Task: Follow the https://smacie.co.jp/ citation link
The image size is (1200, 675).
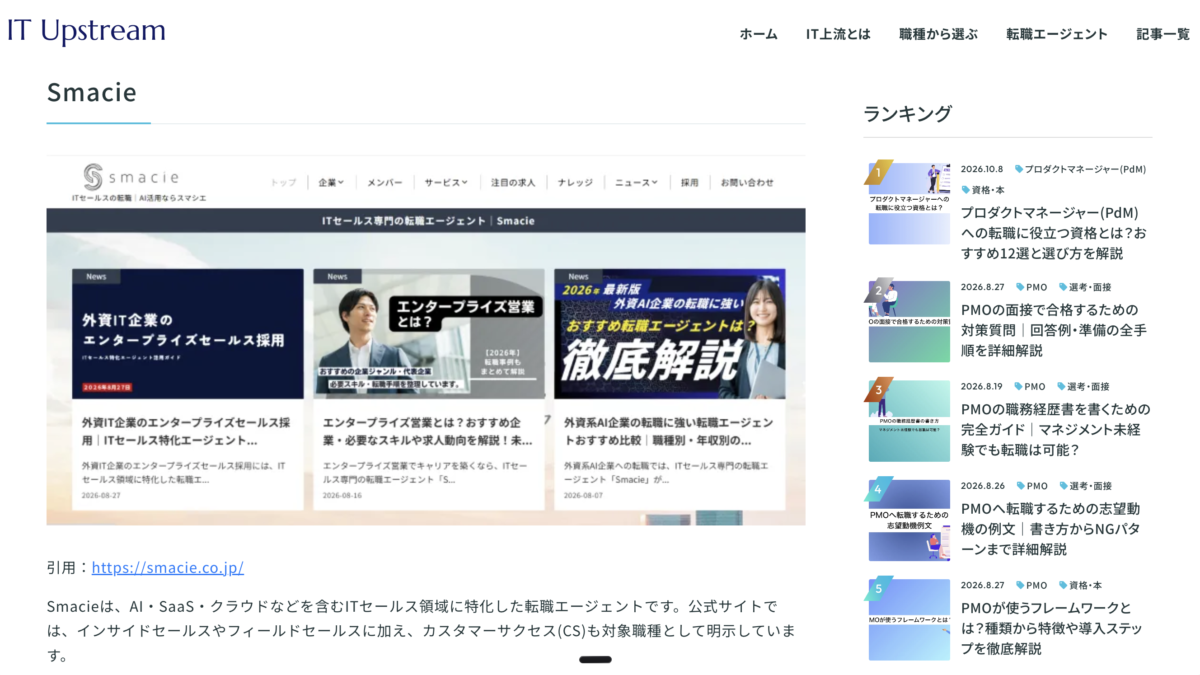Action: tap(168, 568)
